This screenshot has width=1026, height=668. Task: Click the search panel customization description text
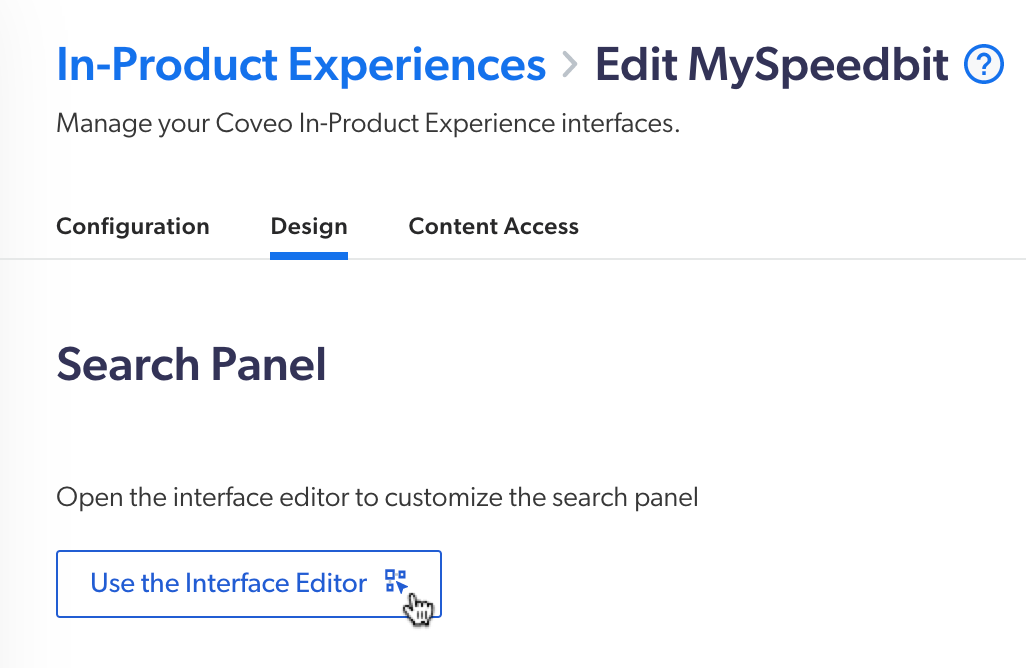(x=378, y=497)
